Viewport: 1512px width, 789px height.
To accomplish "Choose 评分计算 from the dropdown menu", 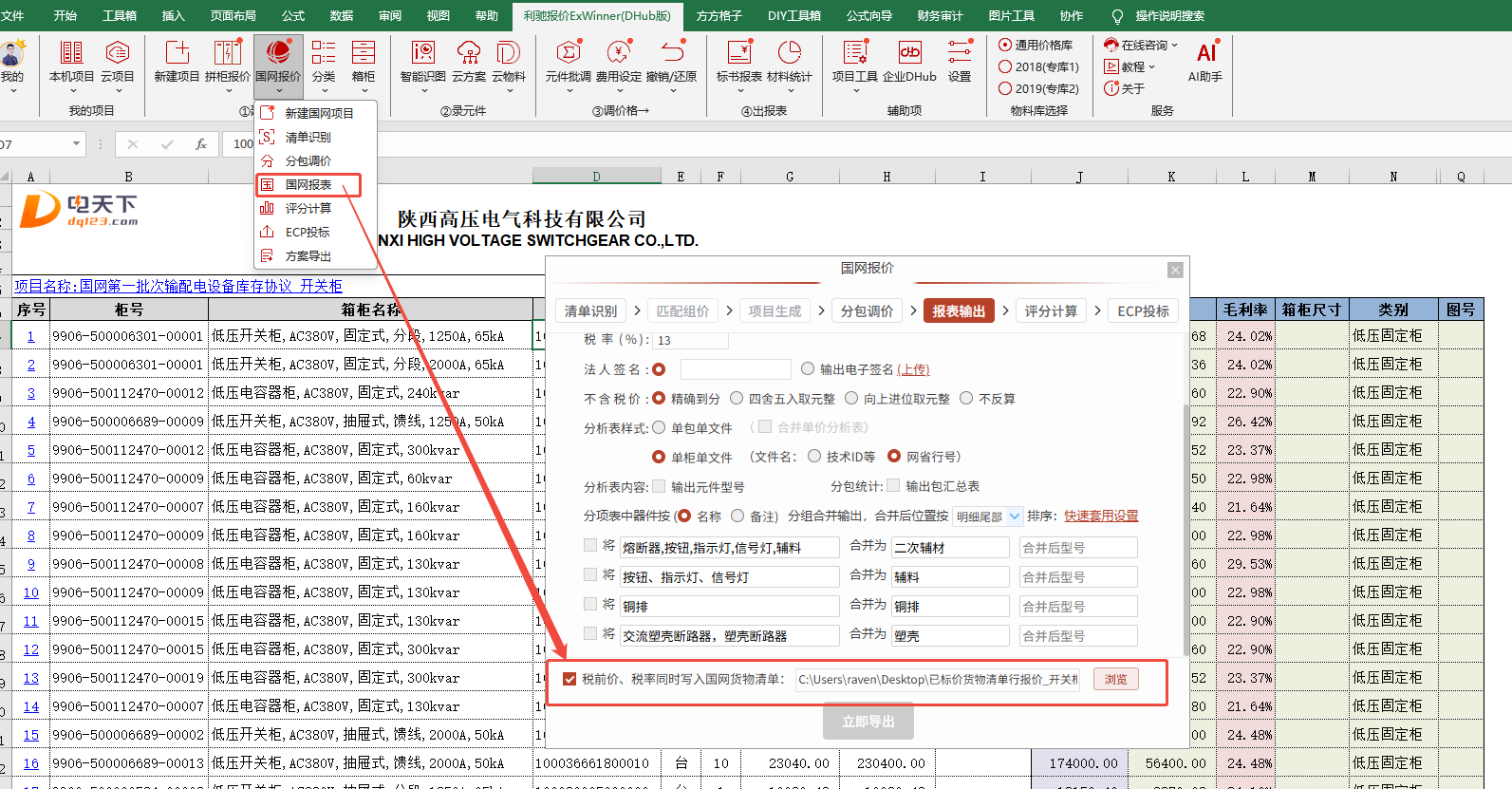I will (x=308, y=208).
